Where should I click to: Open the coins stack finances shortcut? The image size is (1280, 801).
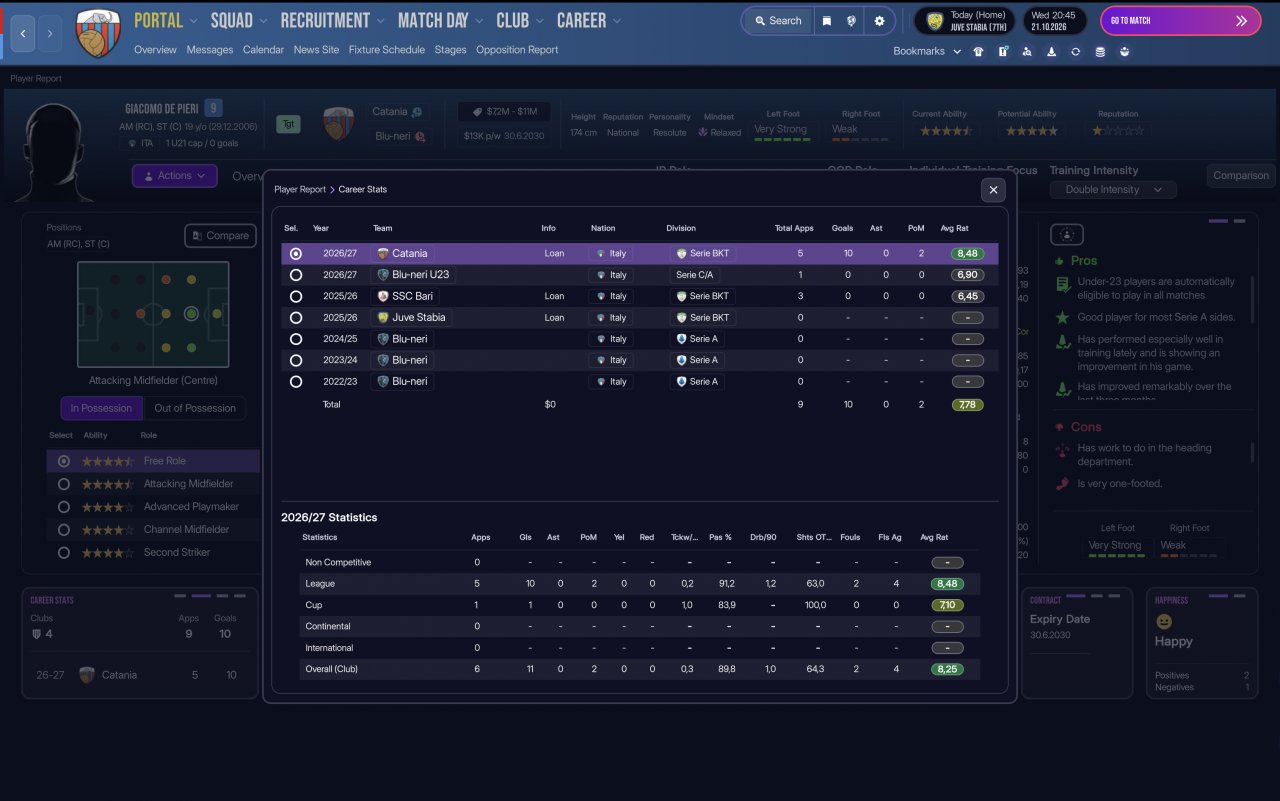tap(1101, 51)
